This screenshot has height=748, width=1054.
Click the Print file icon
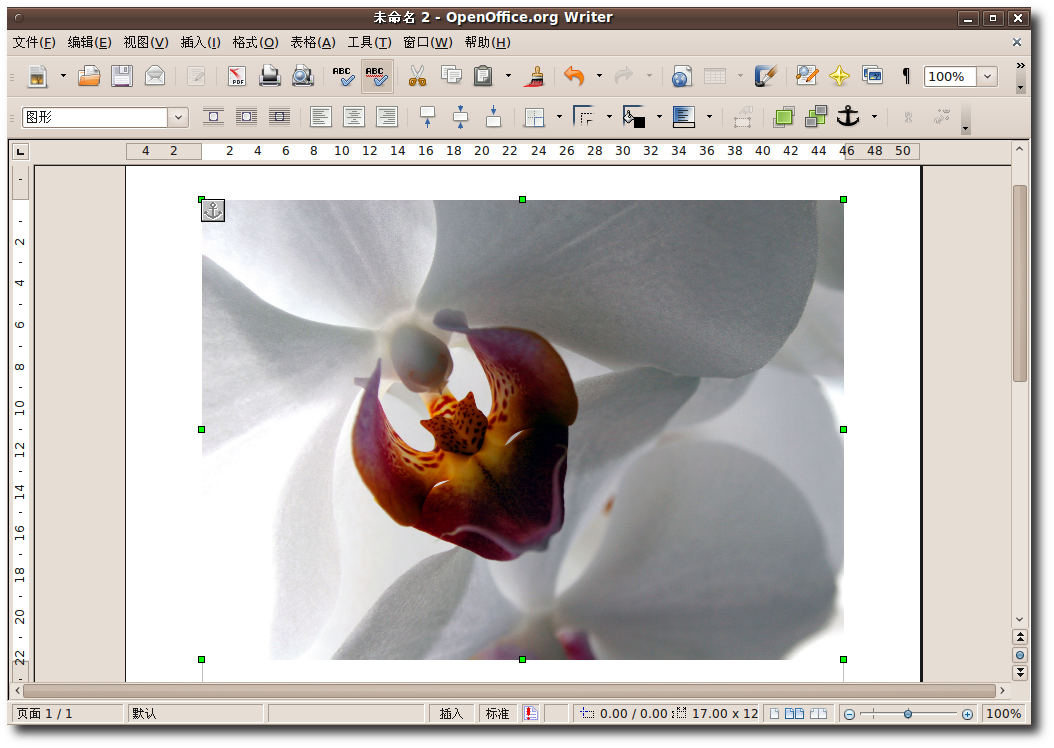[270, 76]
